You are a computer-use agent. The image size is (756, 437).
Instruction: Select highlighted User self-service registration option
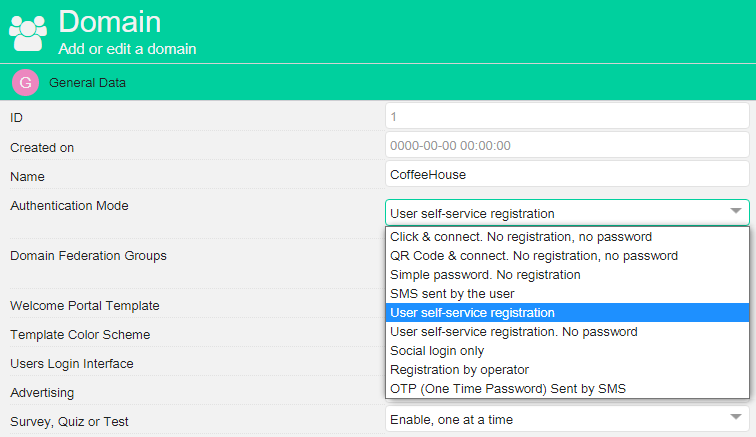(472, 312)
